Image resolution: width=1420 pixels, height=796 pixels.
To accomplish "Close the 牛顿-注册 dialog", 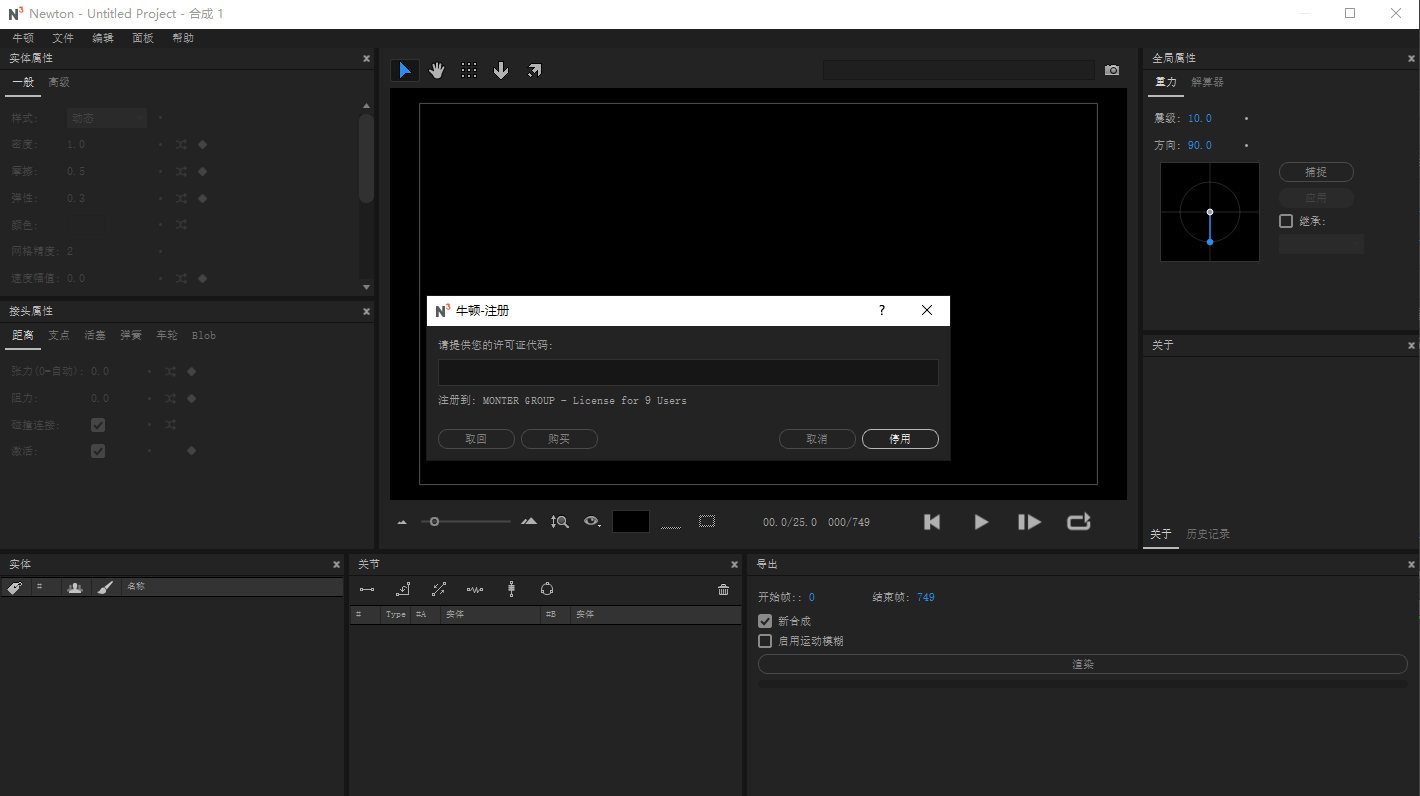I will (x=927, y=311).
